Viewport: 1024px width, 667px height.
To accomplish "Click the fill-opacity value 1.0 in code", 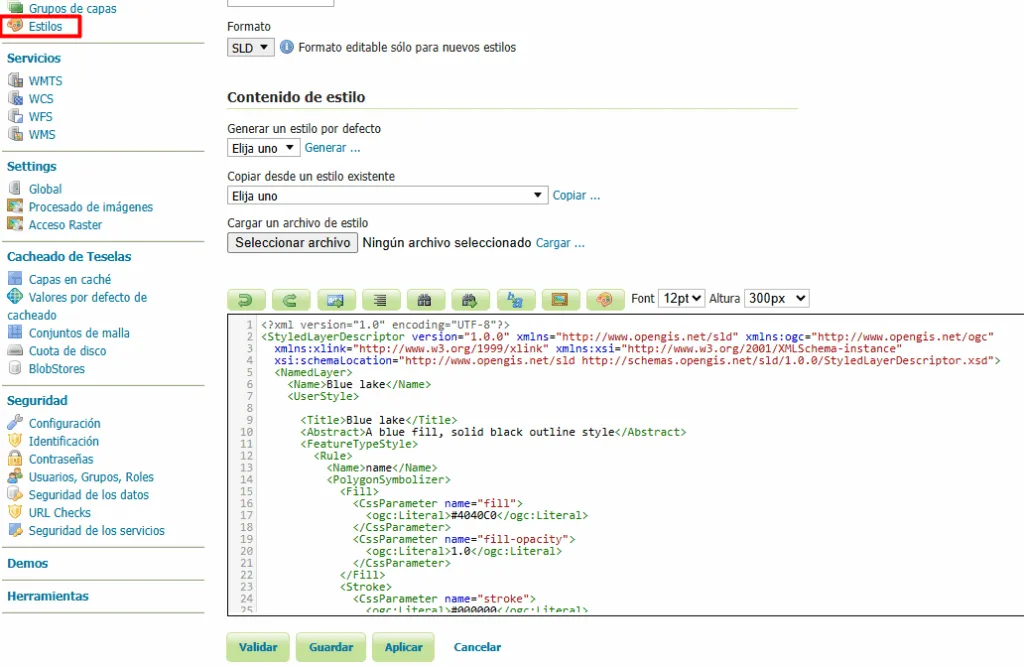I will click(x=461, y=551).
